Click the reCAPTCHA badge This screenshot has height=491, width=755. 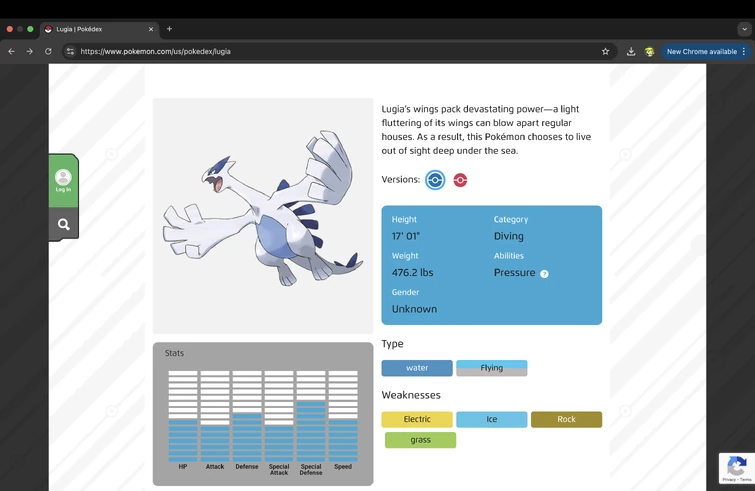(x=737, y=468)
